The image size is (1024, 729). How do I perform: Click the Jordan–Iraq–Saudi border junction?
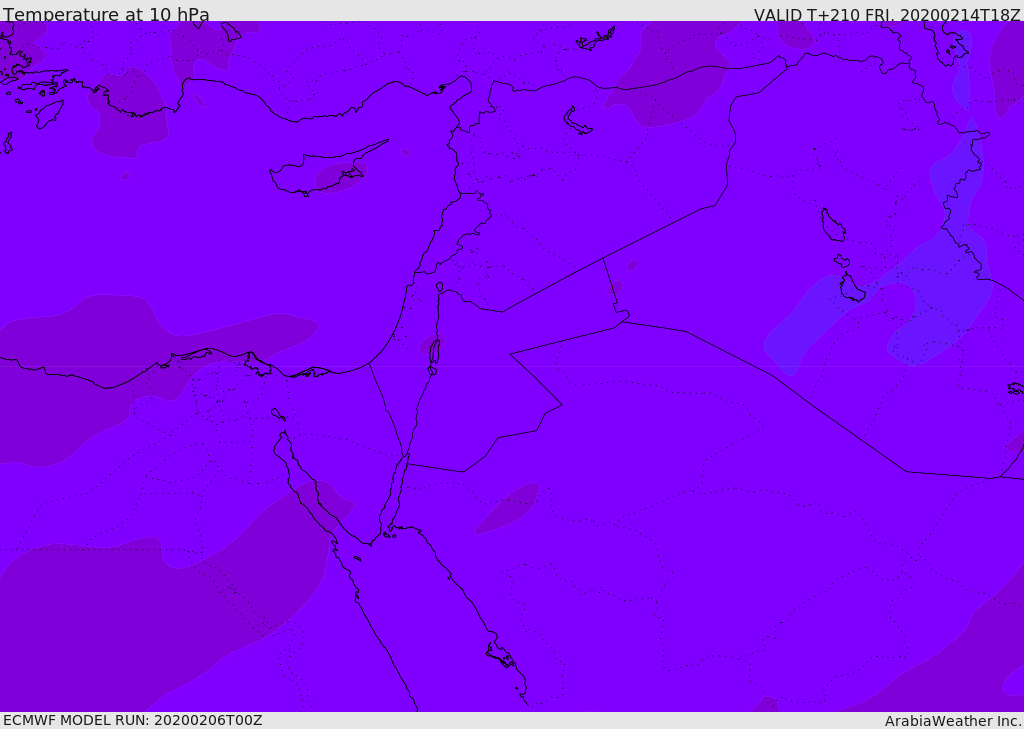coord(622,322)
